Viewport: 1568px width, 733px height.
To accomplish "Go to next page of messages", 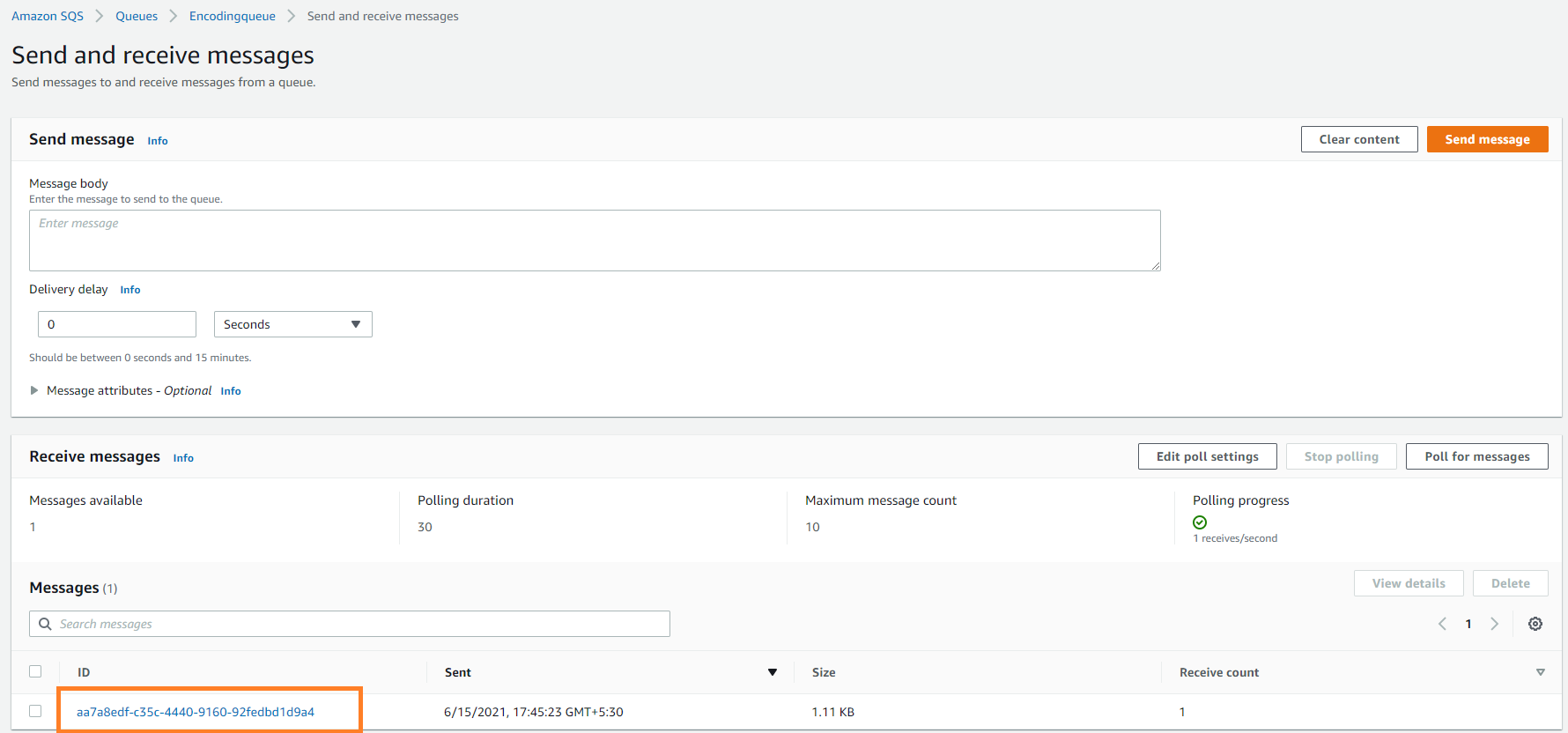I will pyautogui.click(x=1494, y=624).
